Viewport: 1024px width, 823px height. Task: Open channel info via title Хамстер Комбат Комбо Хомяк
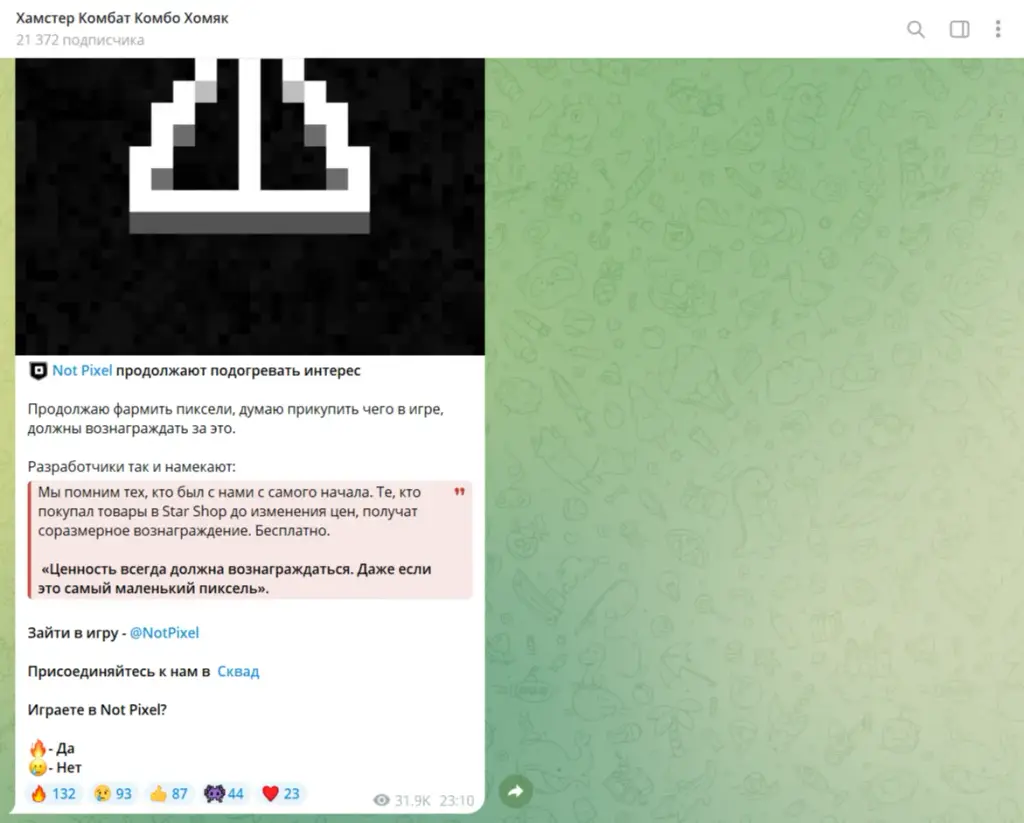pyautogui.click(x=122, y=18)
